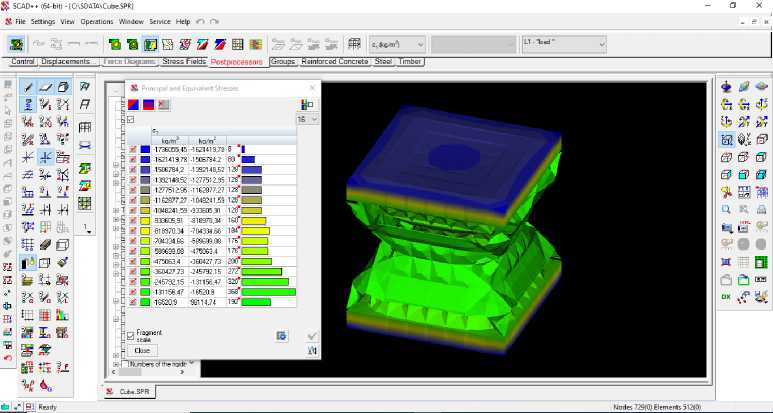This screenshot has height=413, width=773.
Task: Click the sort arrow above the value columns
Action: point(154,131)
